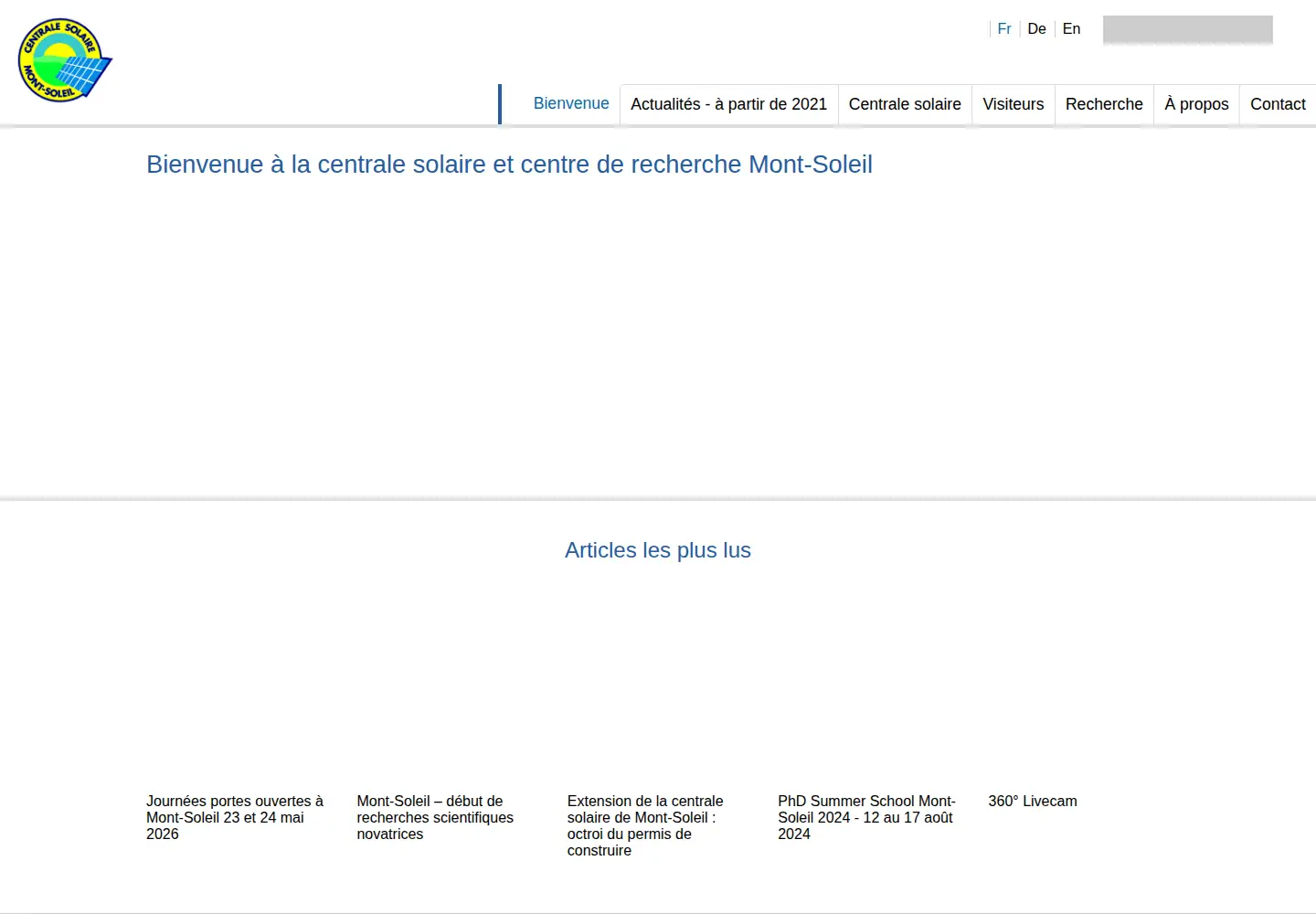Screen dimensions: 1316x914
Task: Click the Articles les plus lus heading
Action: click(658, 550)
